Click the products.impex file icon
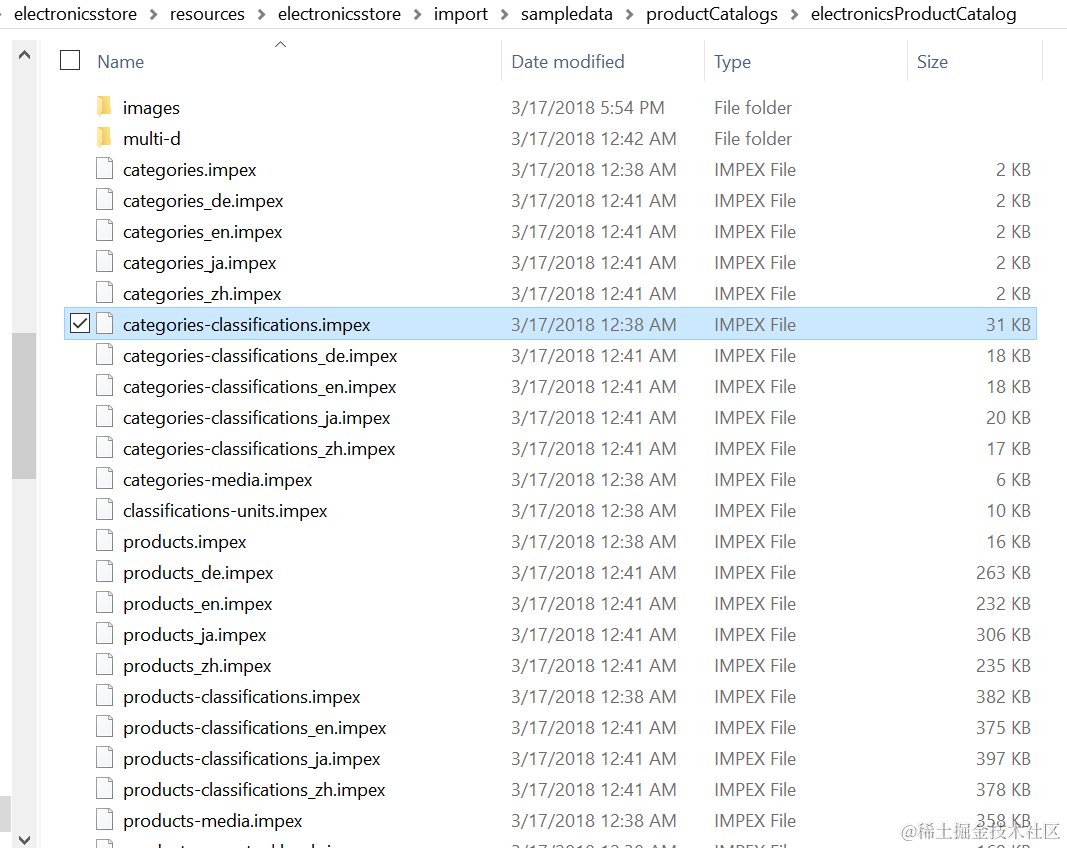1067x848 pixels. click(104, 540)
